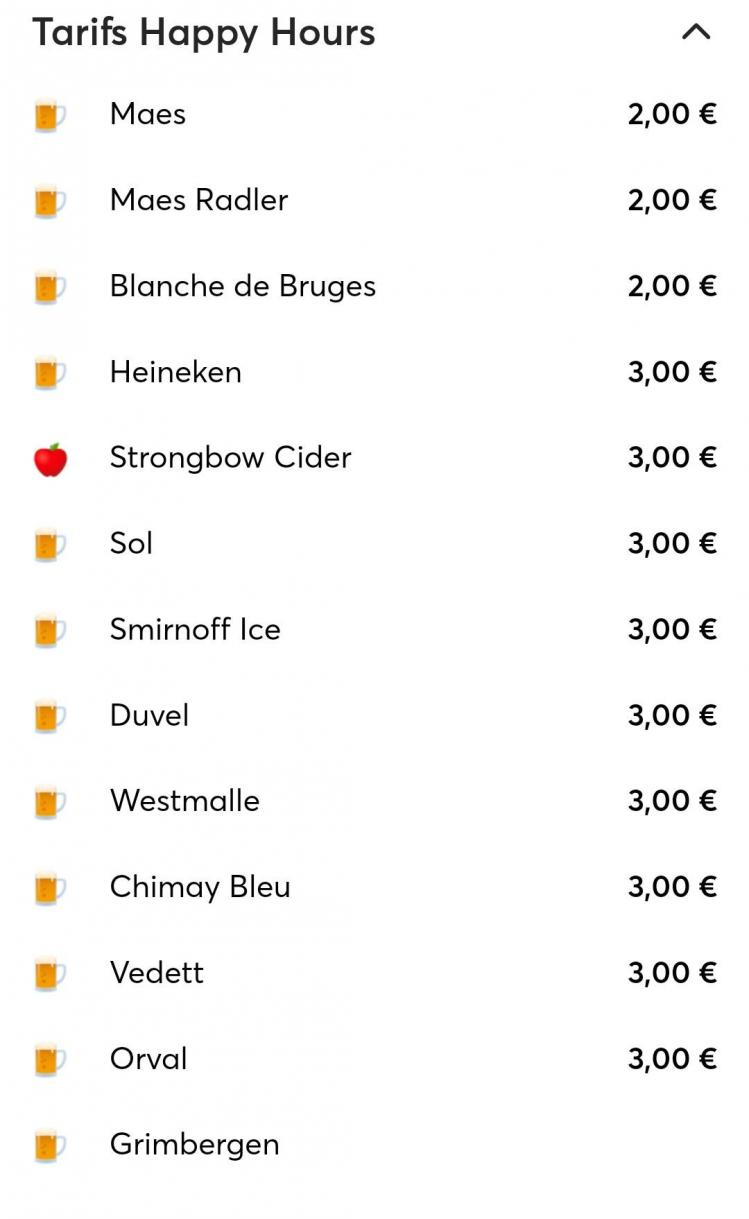The height and width of the screenshot is (1219, 749).
Task: Tap the beer icon beside Blanche de Bruges
Action: pos(49,287)
